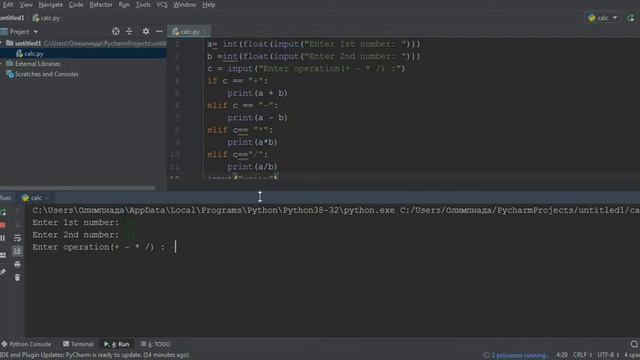Screen dimensions: 640x360
Task: Click the search icon in bottom-right corner
Action: coord(634,344)
